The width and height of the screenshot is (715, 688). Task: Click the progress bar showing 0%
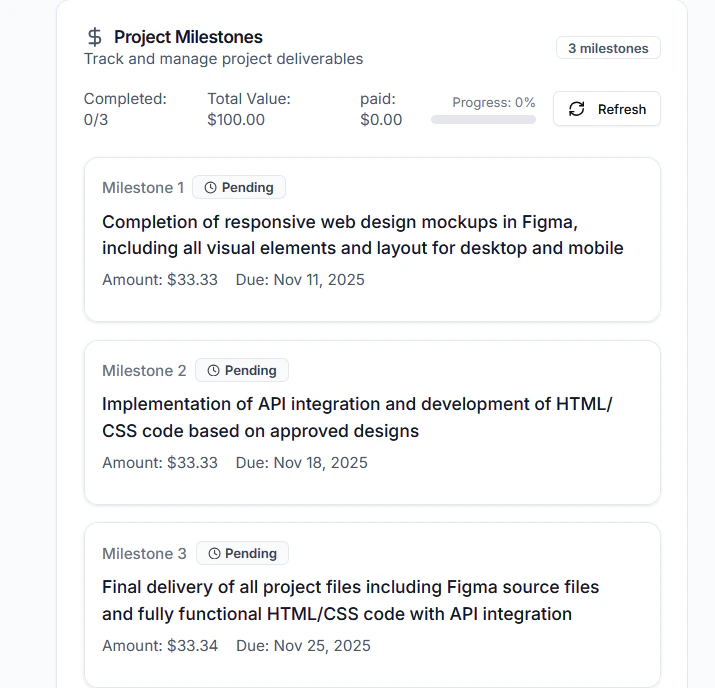[x=483, y=119]
